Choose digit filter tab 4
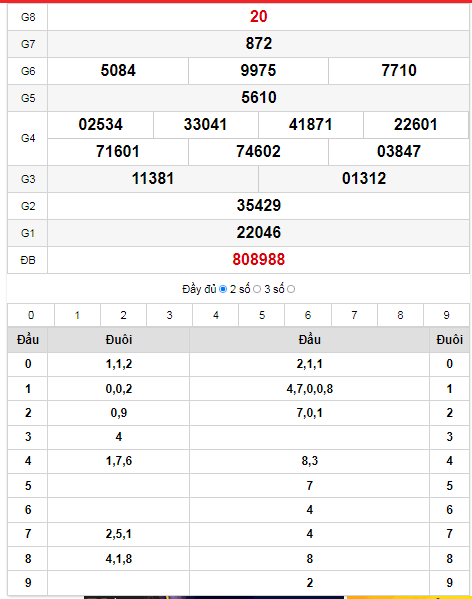Viewport: 472px width, 599px height. click(216, 315)
